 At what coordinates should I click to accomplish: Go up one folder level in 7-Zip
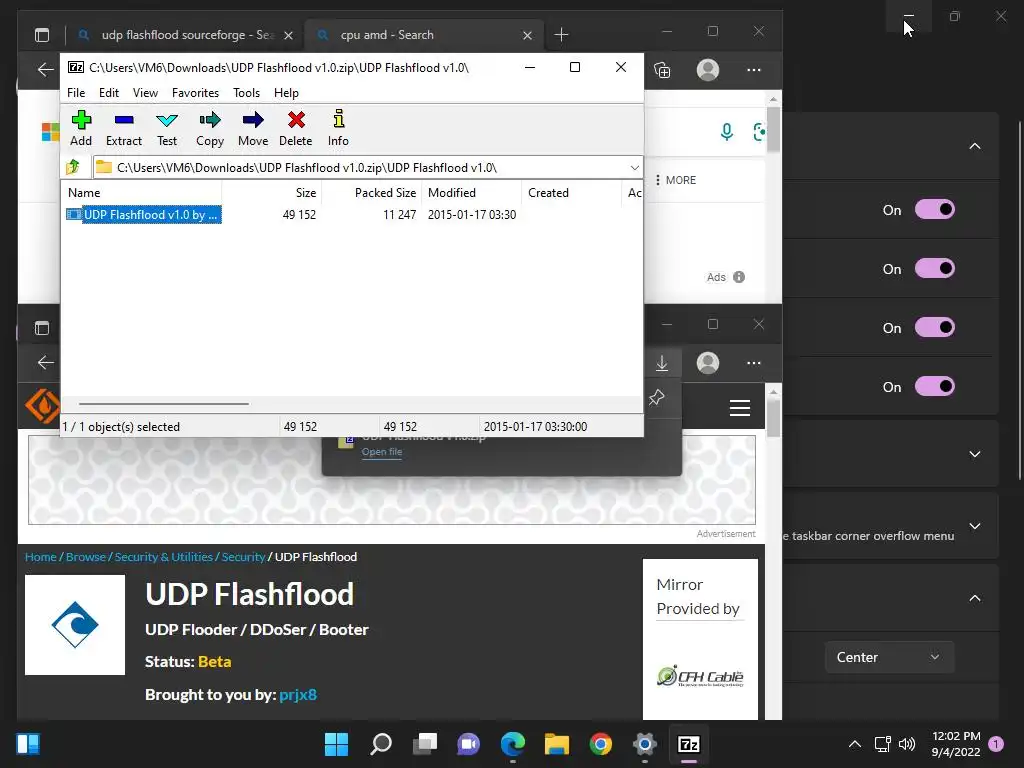click(x=73, y=167)
